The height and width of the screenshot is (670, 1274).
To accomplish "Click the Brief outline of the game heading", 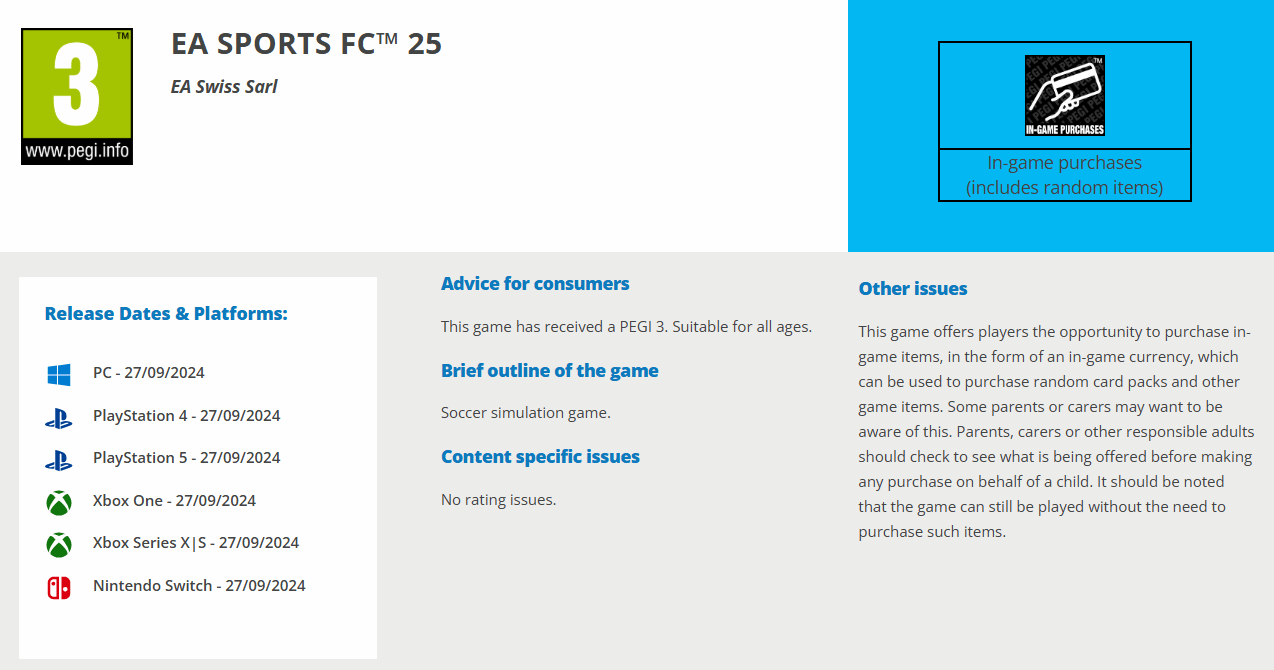I will pos(549,371).
